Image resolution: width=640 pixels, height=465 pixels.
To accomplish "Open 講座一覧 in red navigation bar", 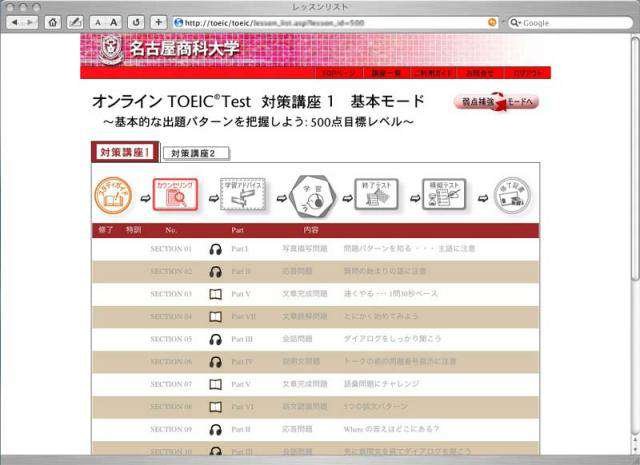I will (386, 73).
